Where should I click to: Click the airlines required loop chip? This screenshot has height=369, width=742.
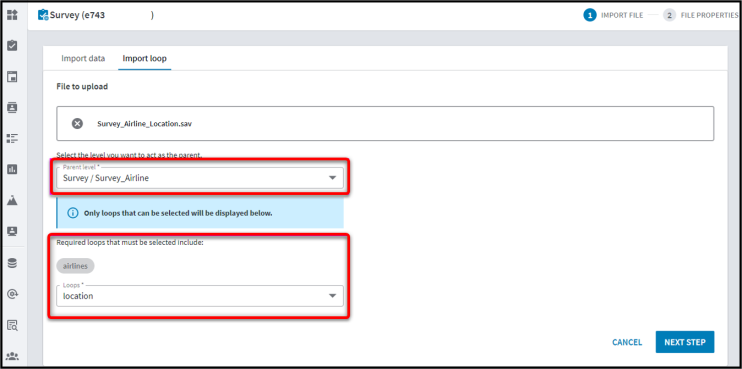click(75, 266)
